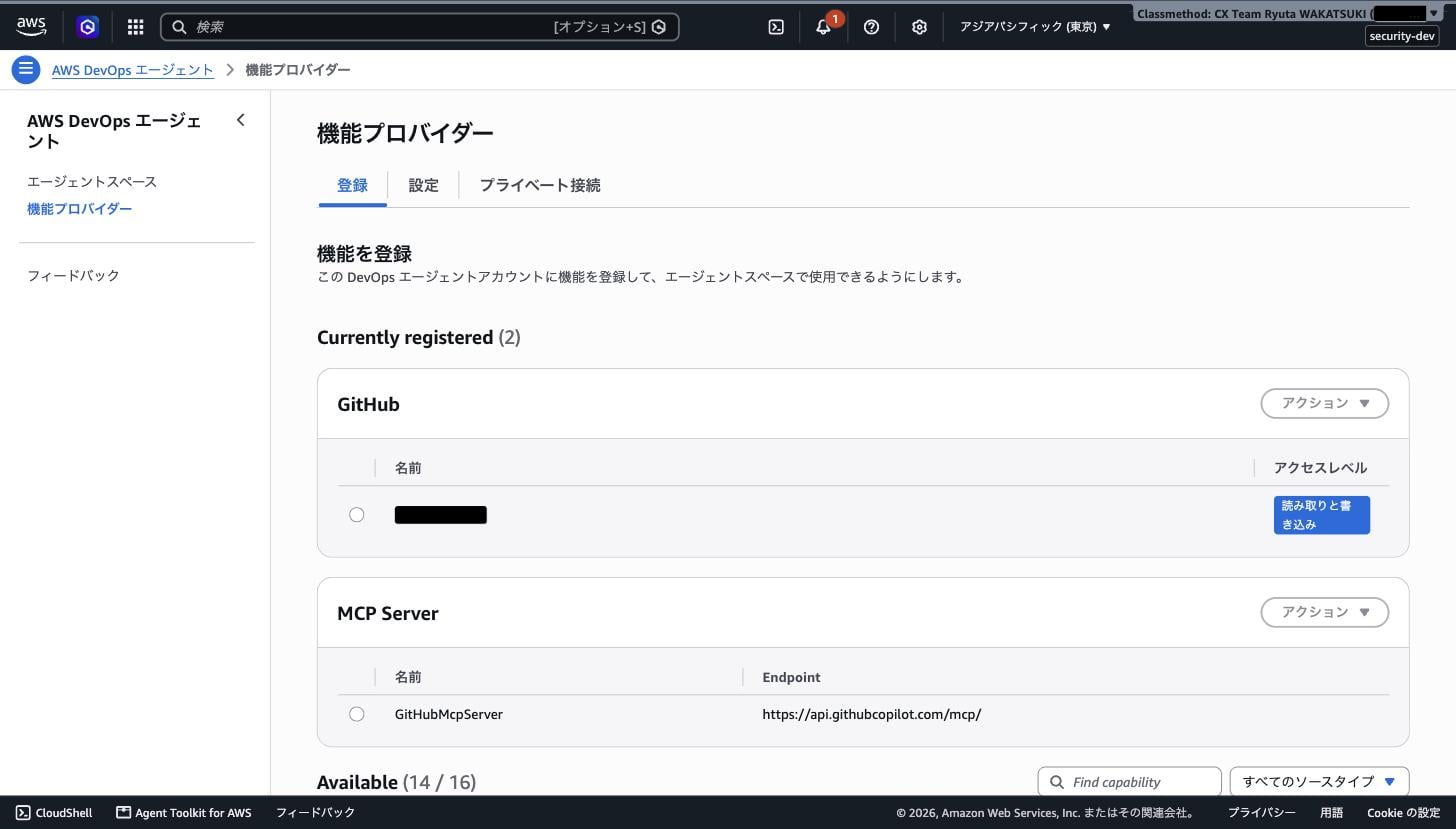1456x829 pixels.
Task: Open the MCP Server アクション dropdown
Action: [x=1325, y=612]
